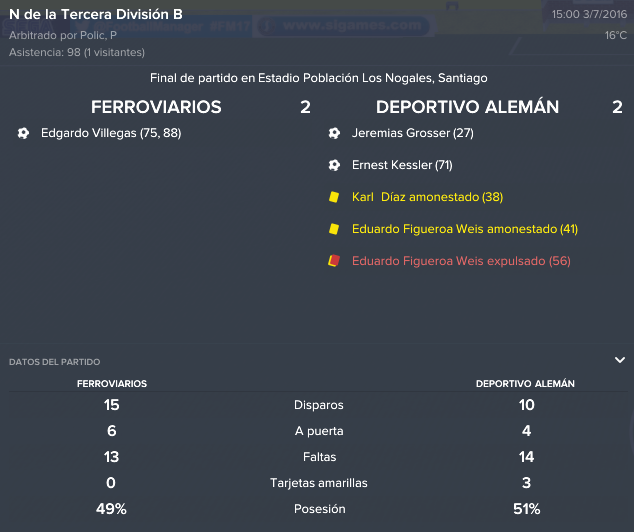Click the goal ball icon beside Edgardo Villegas
Image resolution: width=634 pixels, height=532 pixels.
tap(23, 133)
